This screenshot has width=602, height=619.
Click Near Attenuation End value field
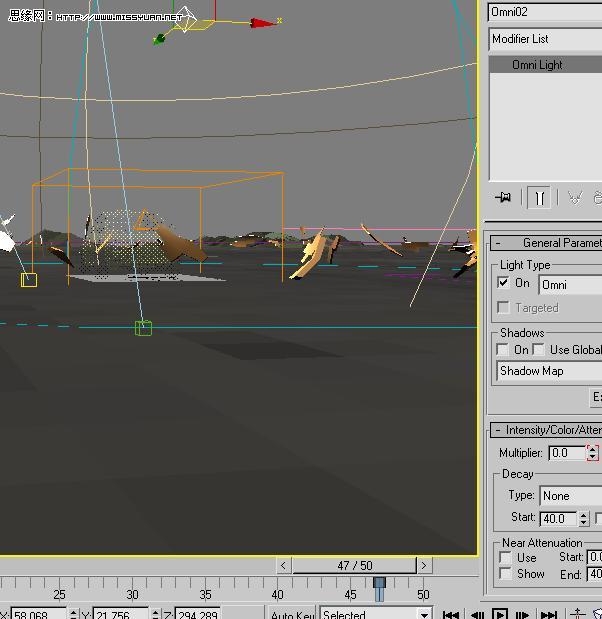594,574
